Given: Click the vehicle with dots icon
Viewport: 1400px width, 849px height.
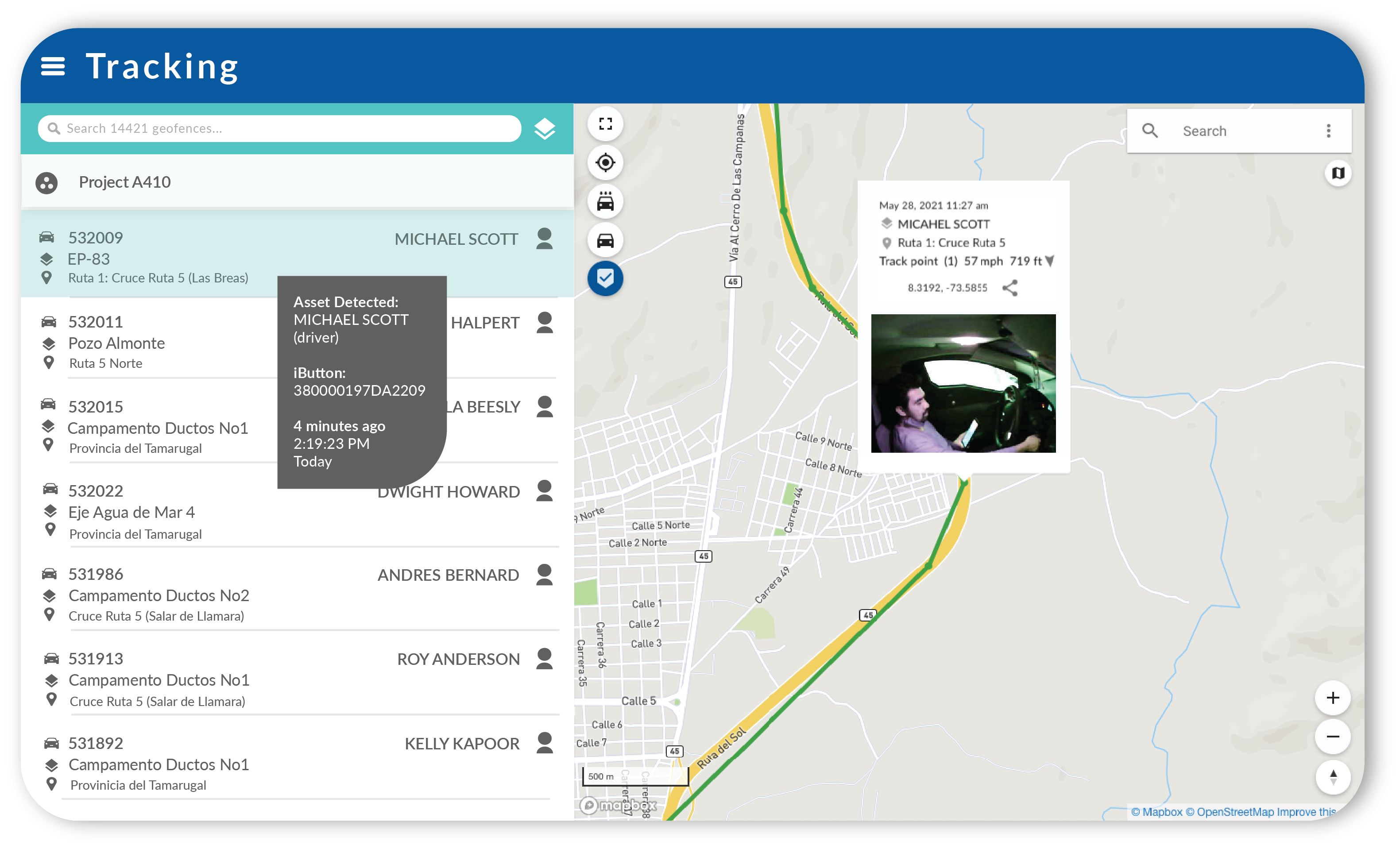Looking at the screenshot, I should 605,201.
